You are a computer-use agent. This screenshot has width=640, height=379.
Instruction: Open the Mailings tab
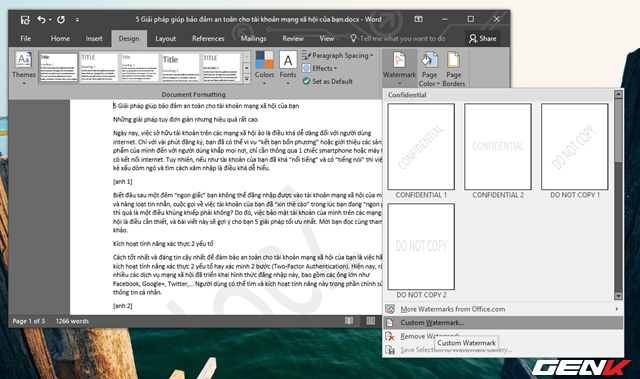[x=253, y=38]
